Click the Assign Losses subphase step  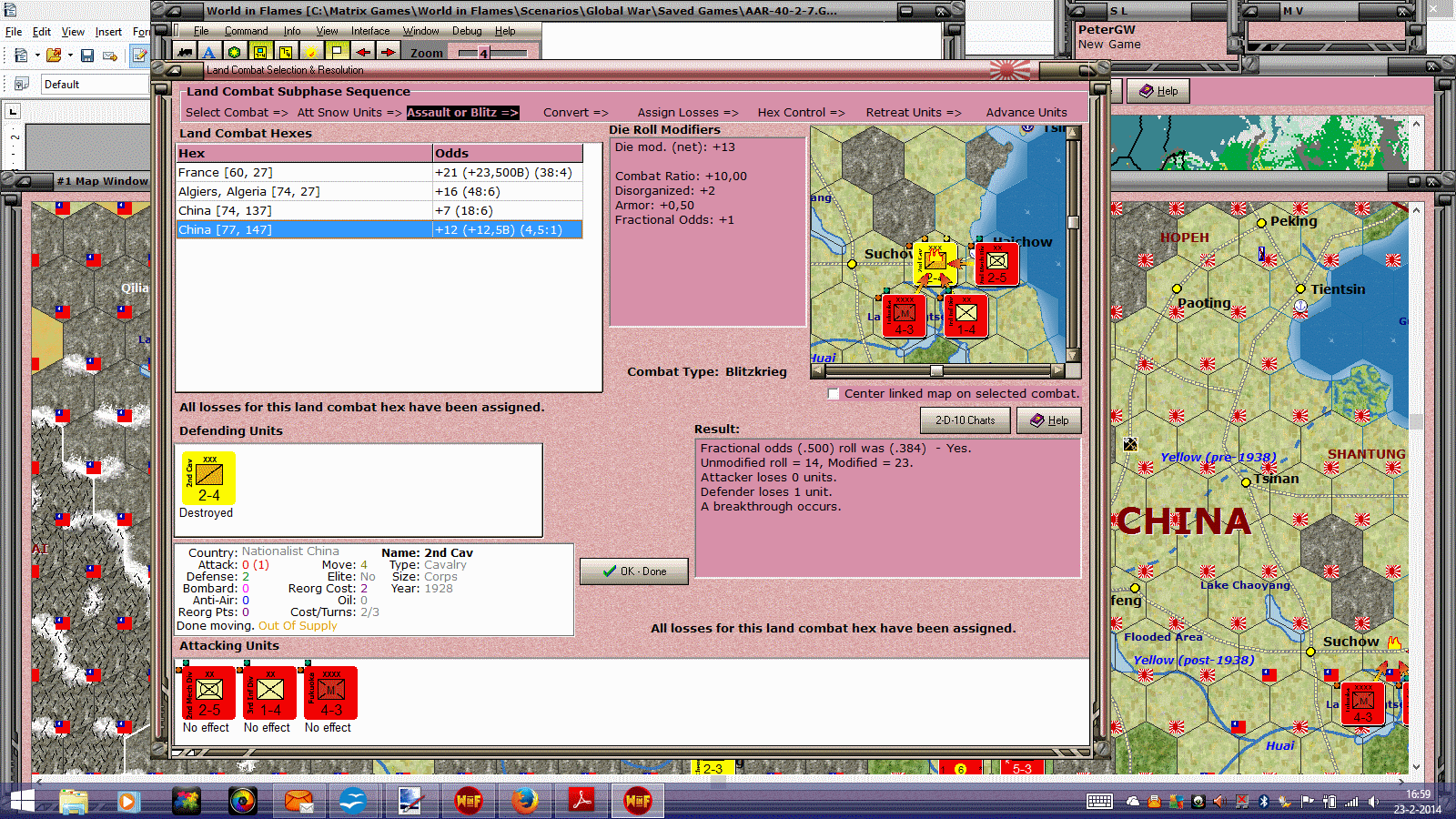coord(688,113)
